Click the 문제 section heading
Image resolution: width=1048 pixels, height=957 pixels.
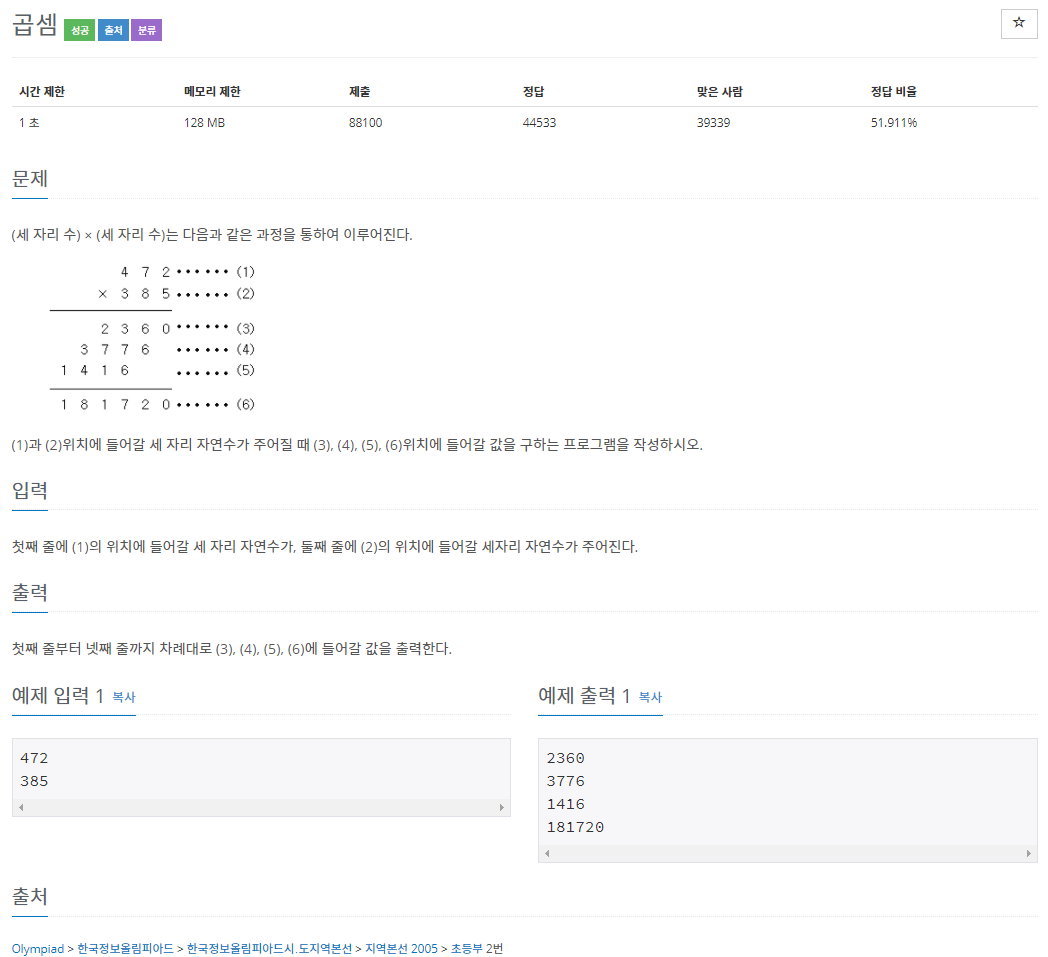(30, 179)
